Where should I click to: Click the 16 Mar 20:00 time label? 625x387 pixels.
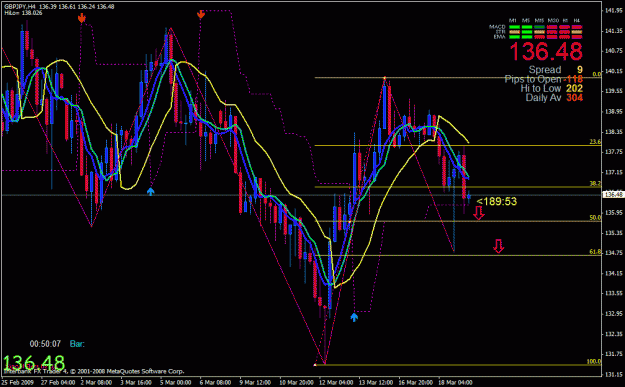tap(415, 382)
